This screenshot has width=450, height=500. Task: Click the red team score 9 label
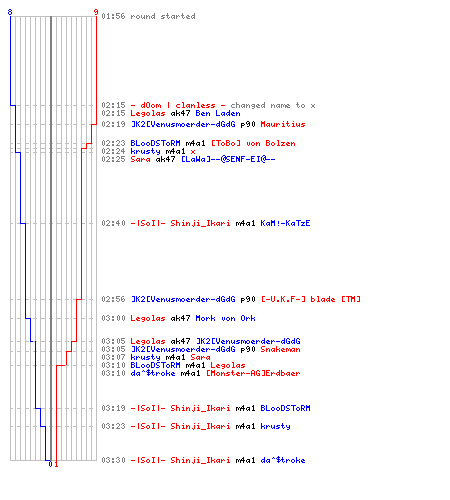96,12
